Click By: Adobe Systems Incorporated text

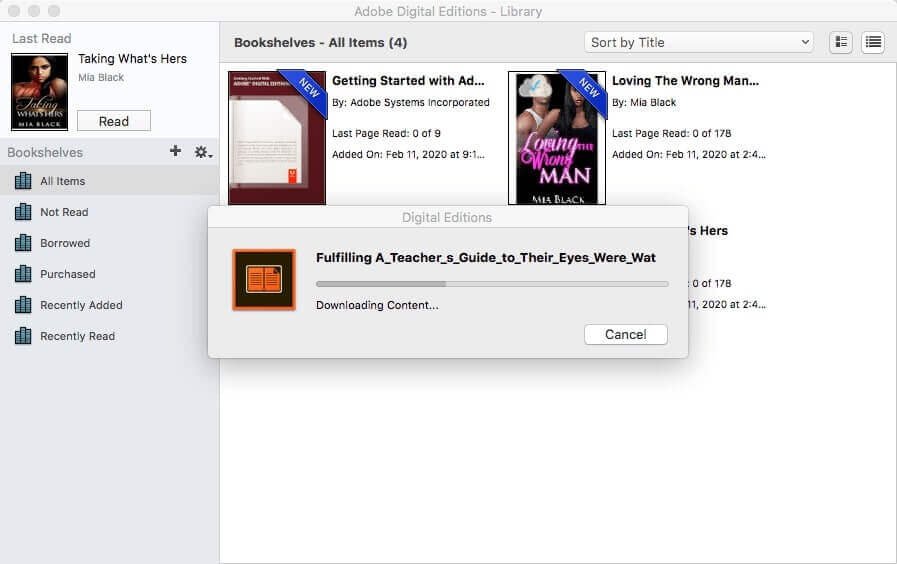click(x=411, y=102)
